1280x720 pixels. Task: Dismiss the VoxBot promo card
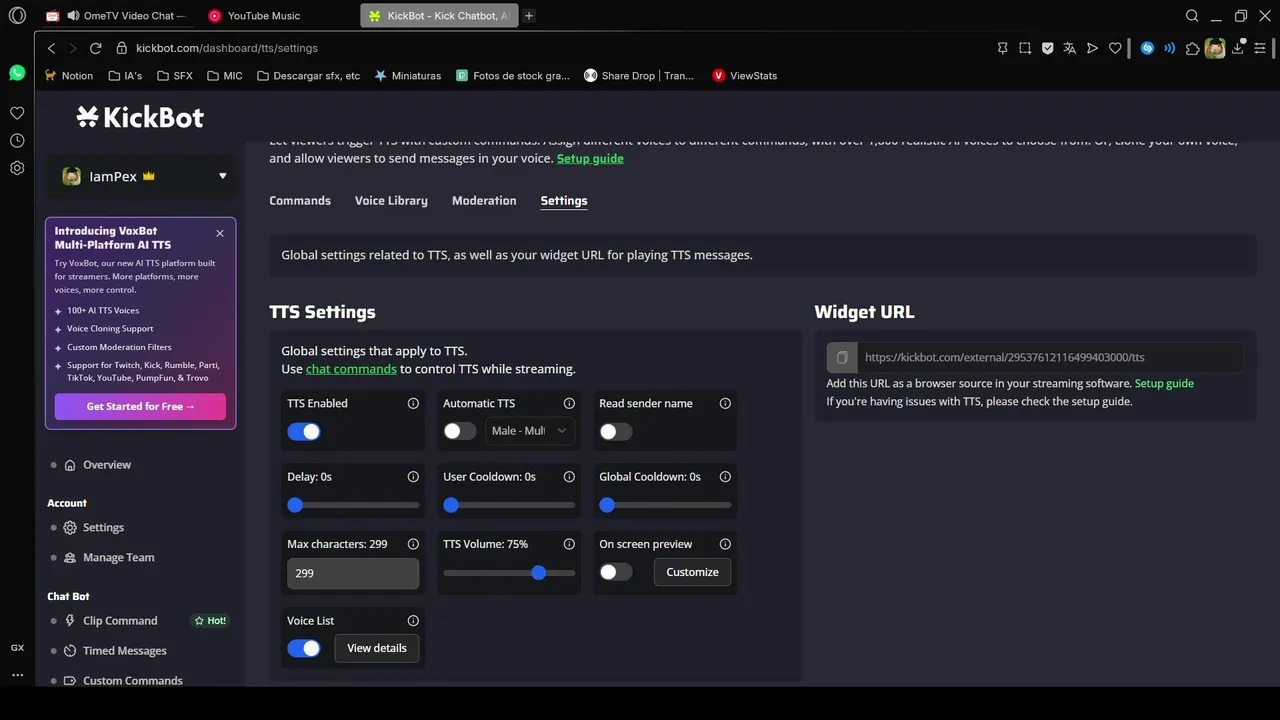pyautogui.click(x=220, y=233)
